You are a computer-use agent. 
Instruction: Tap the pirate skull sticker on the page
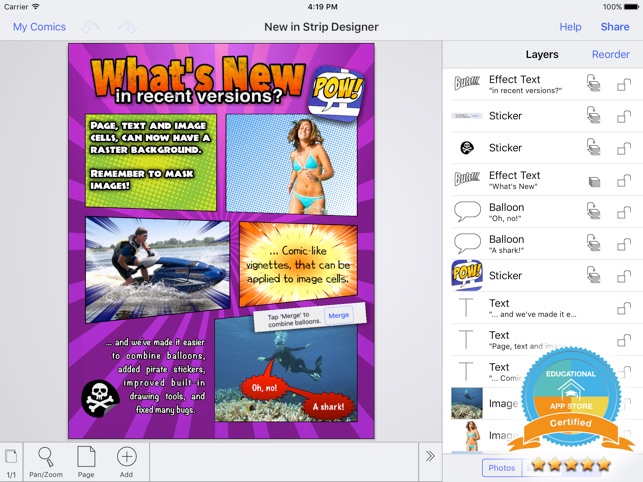pos(100,398)
